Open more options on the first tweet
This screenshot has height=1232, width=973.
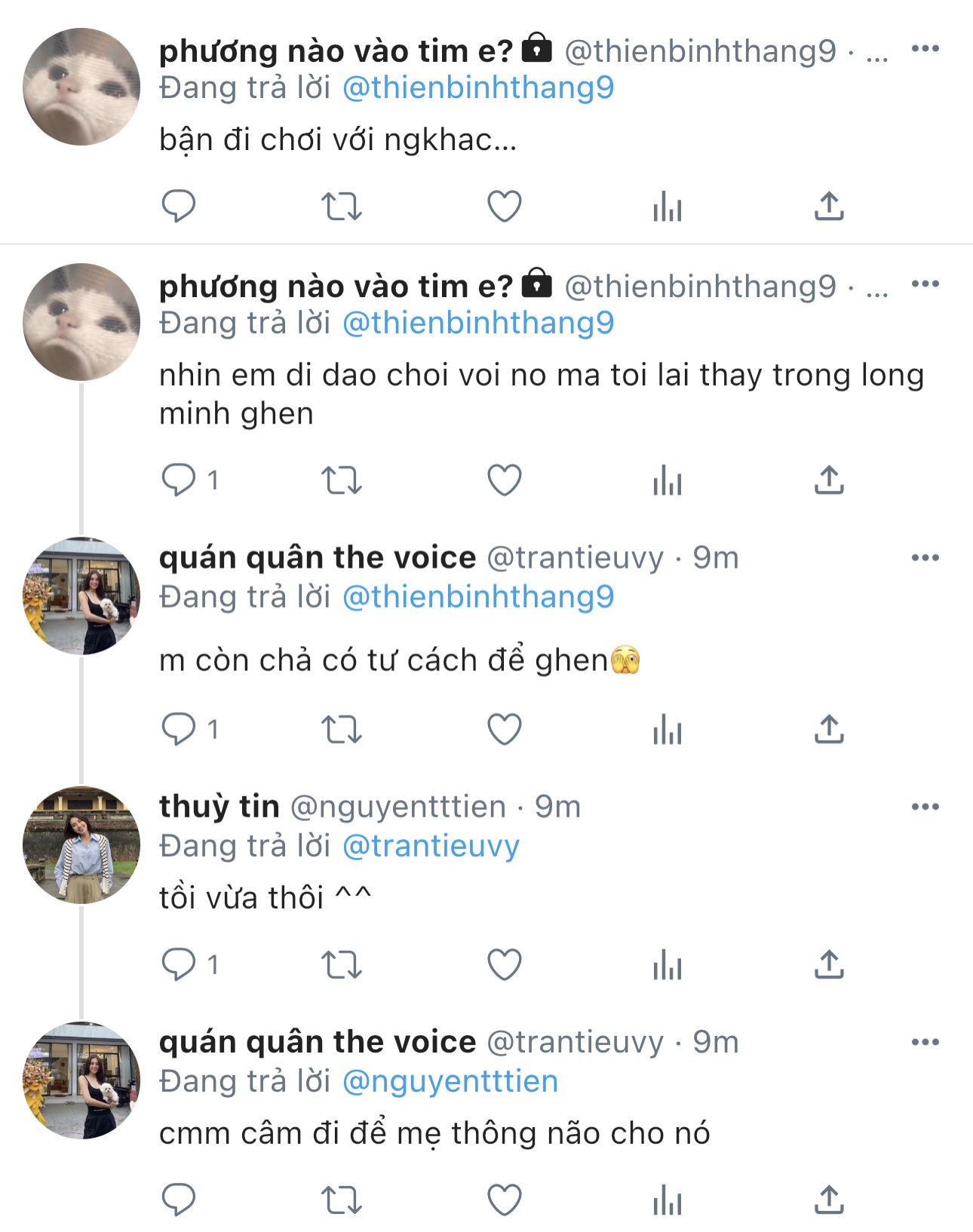(x=925, y=50)
